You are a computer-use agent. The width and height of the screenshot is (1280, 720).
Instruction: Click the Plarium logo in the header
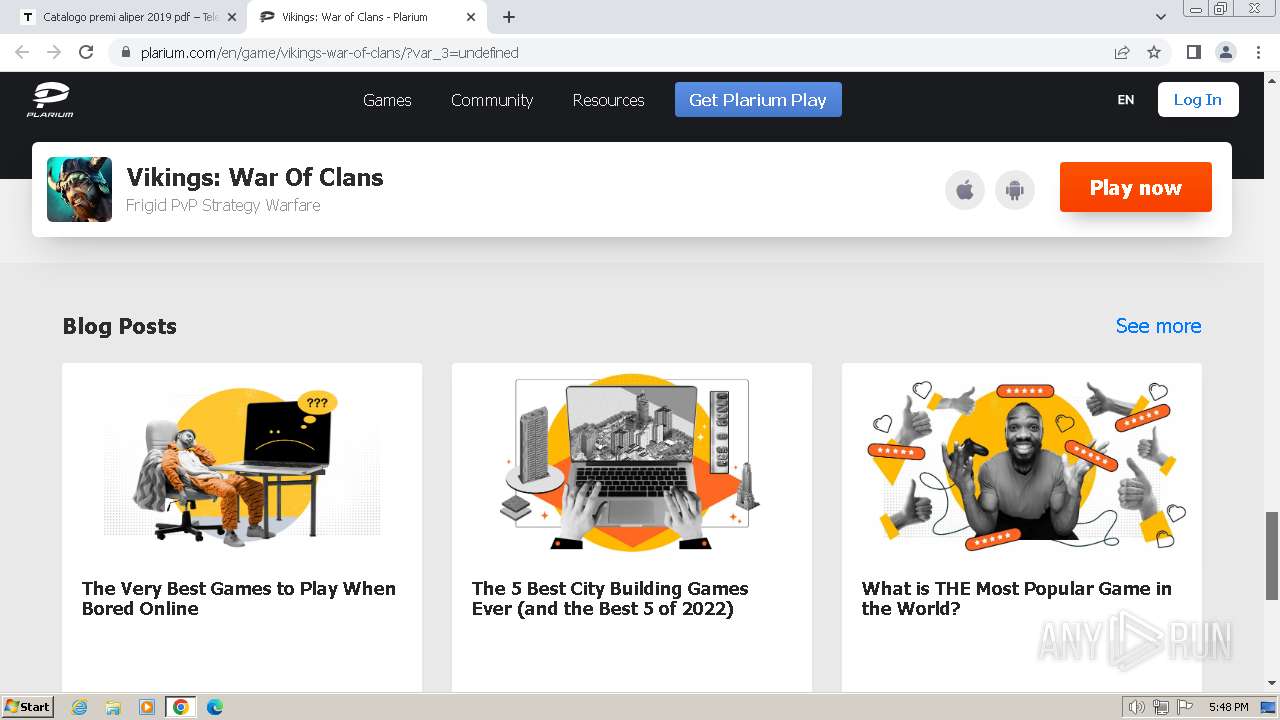point(50,100)
